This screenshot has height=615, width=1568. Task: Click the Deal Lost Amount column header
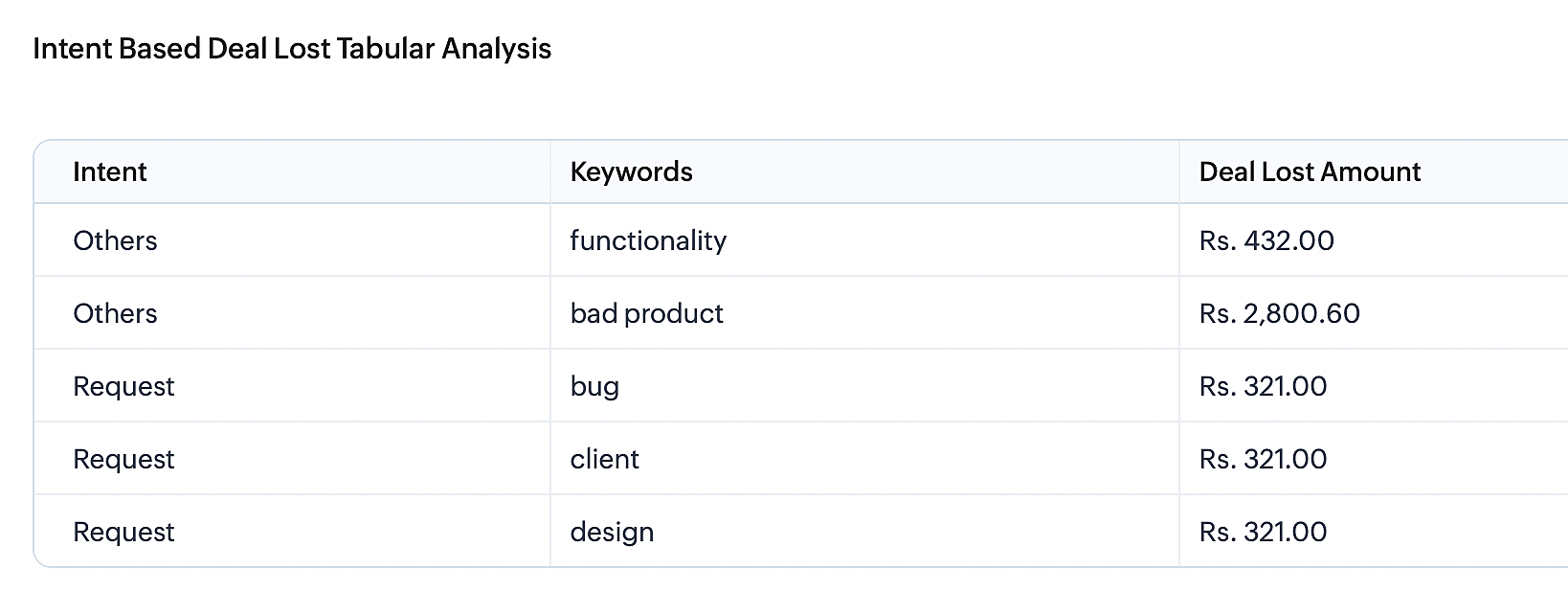(x=1309, y=172)
